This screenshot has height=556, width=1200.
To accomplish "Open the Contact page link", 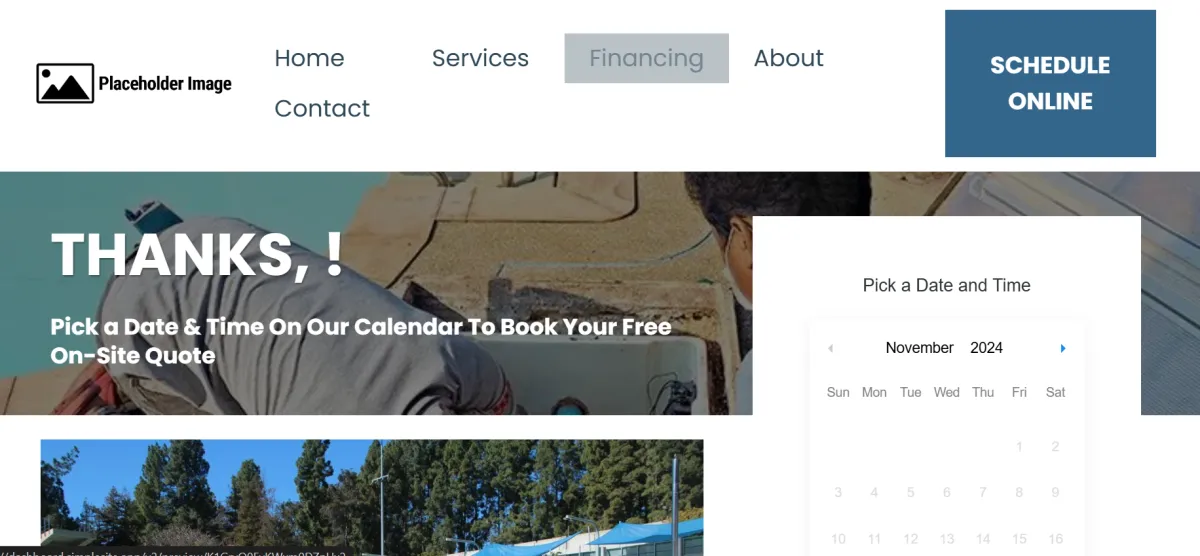I will coord(322,108).
